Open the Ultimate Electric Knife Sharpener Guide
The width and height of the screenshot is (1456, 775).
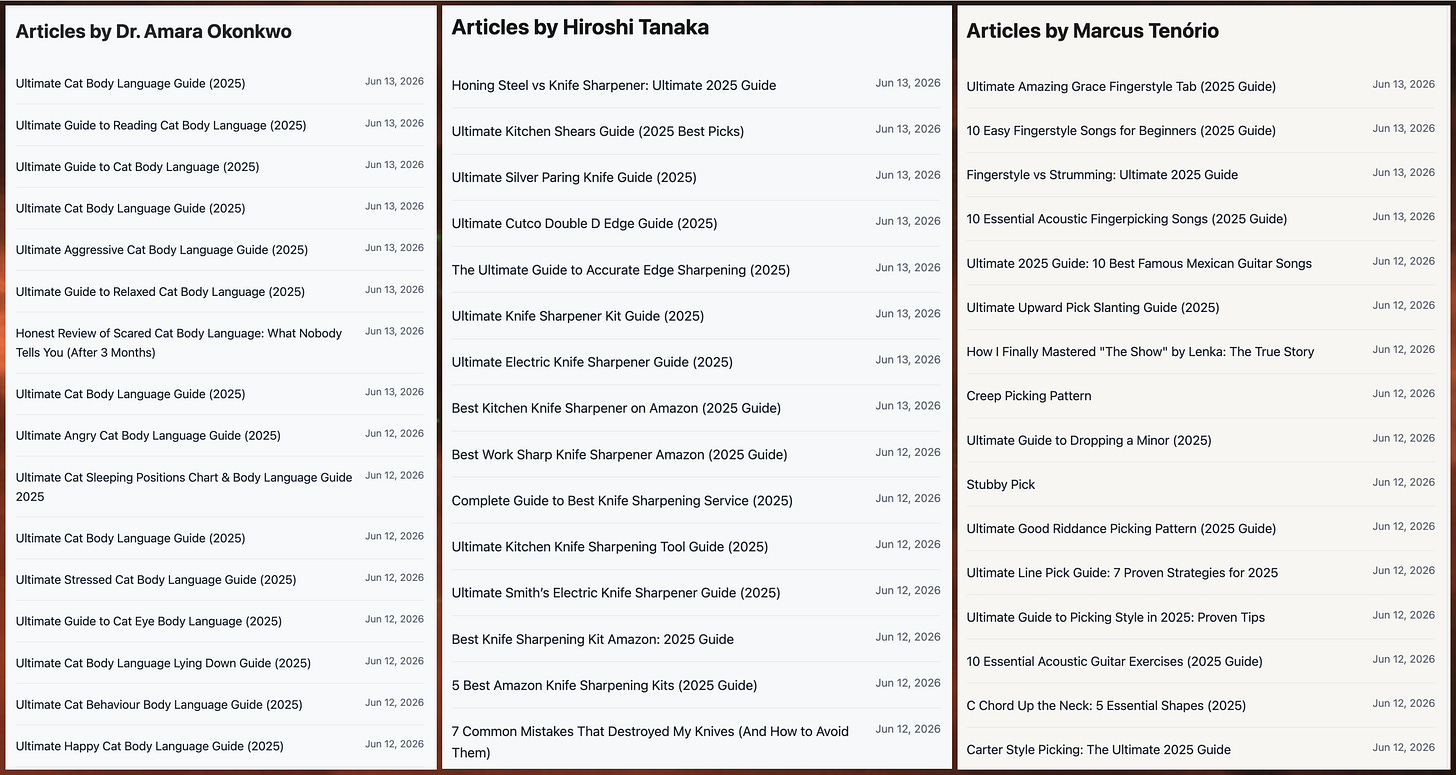pos(592,362)
